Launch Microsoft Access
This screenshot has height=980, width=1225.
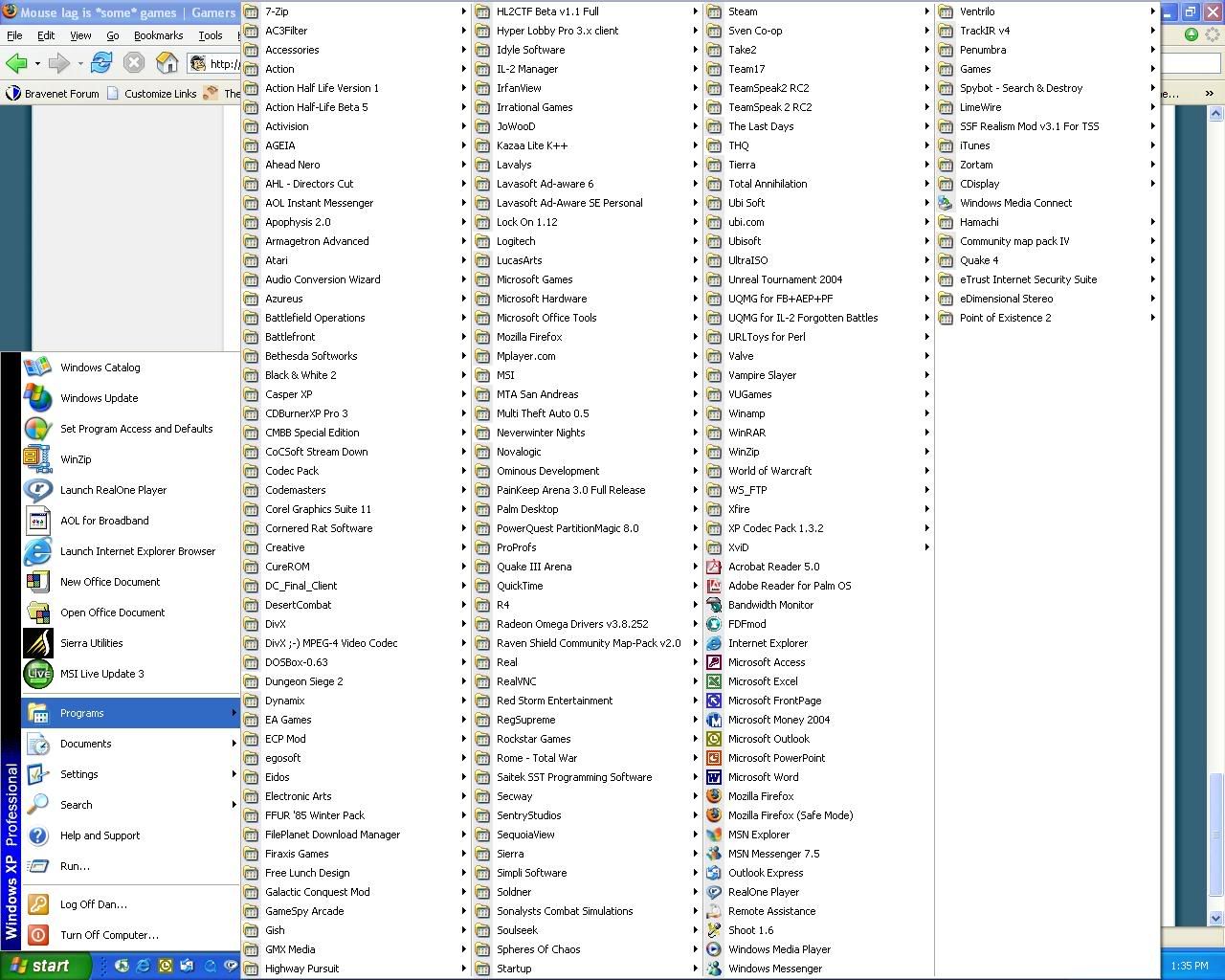coord(818,662)
